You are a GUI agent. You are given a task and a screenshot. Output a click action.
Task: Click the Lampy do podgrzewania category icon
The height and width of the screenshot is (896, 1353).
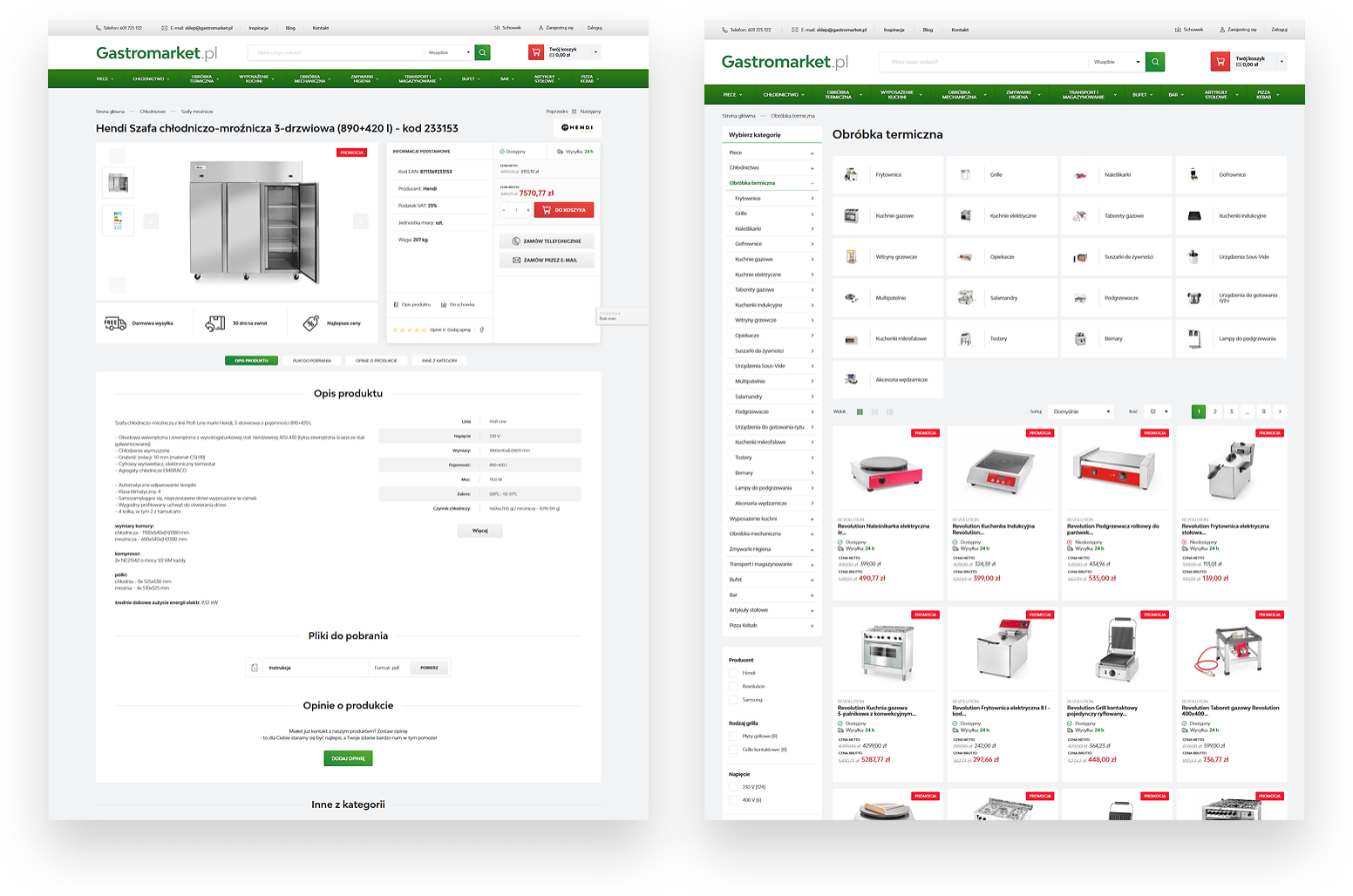(1194, 338)
